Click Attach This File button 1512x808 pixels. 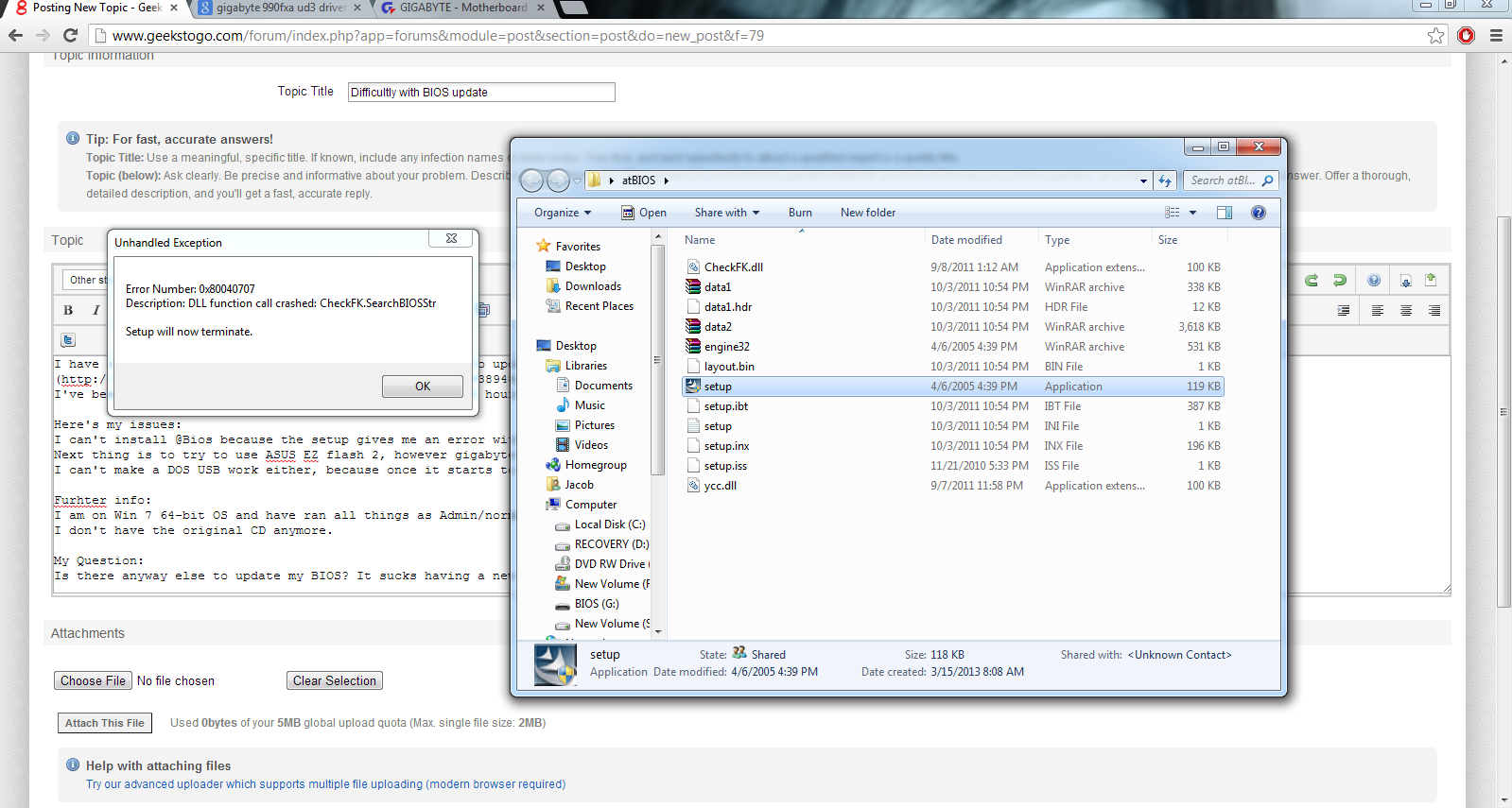105,723
